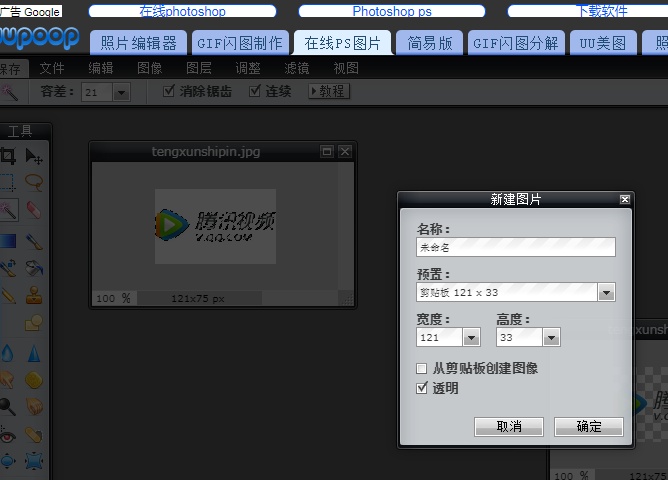Click the 名称 name input field
Screen dimensions: 668x480
[515, 247]
